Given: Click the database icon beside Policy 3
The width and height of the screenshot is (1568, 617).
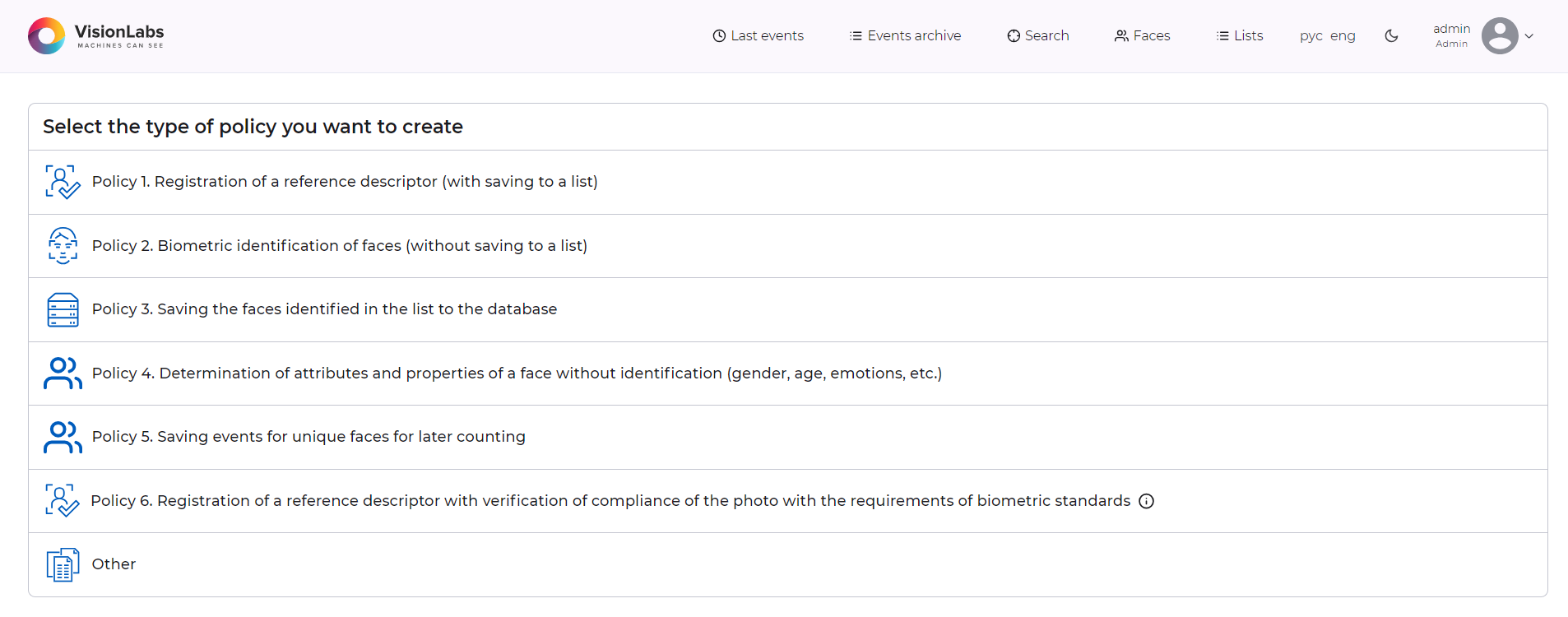Looking at the screenshot, I should click(x=62, y=309).
